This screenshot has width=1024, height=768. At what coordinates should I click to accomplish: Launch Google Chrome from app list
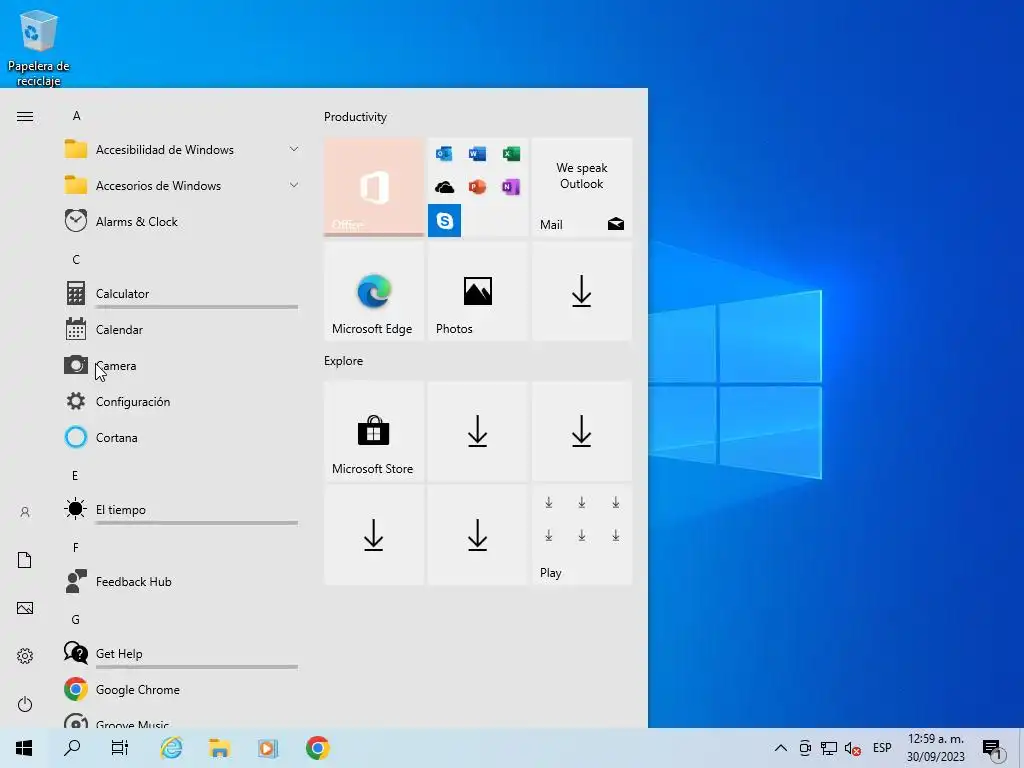click(x=182, y=689)
